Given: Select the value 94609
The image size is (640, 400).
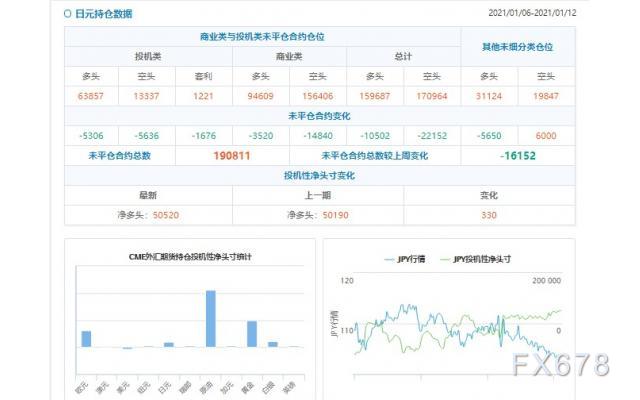Looking at the screenshot, I should (260, 96).
